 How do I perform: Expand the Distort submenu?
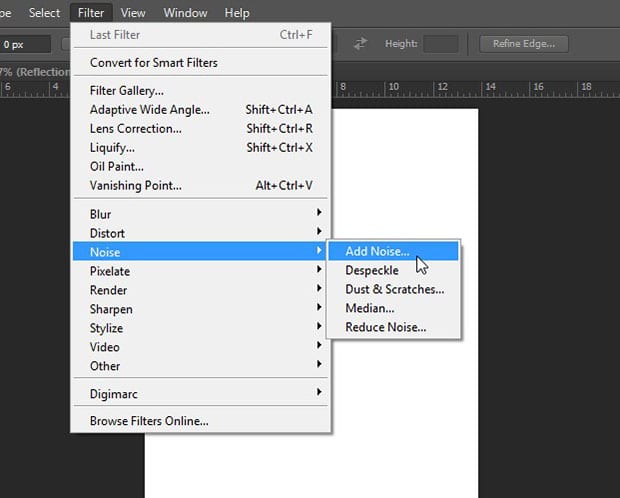point(200,233)
